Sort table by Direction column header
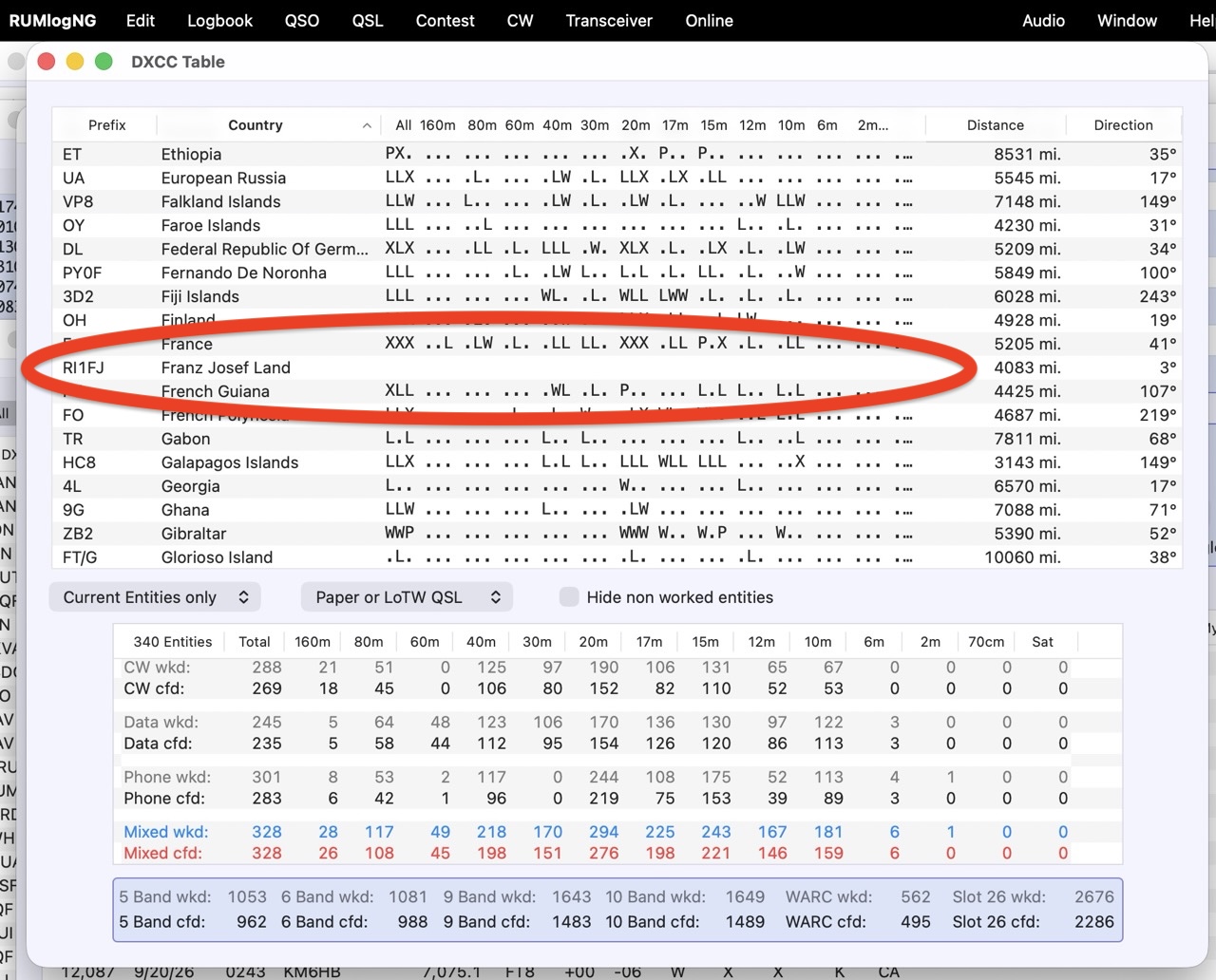Image resolution: width=1216 pixels, height=980 pixels. tap(1123, 124)
